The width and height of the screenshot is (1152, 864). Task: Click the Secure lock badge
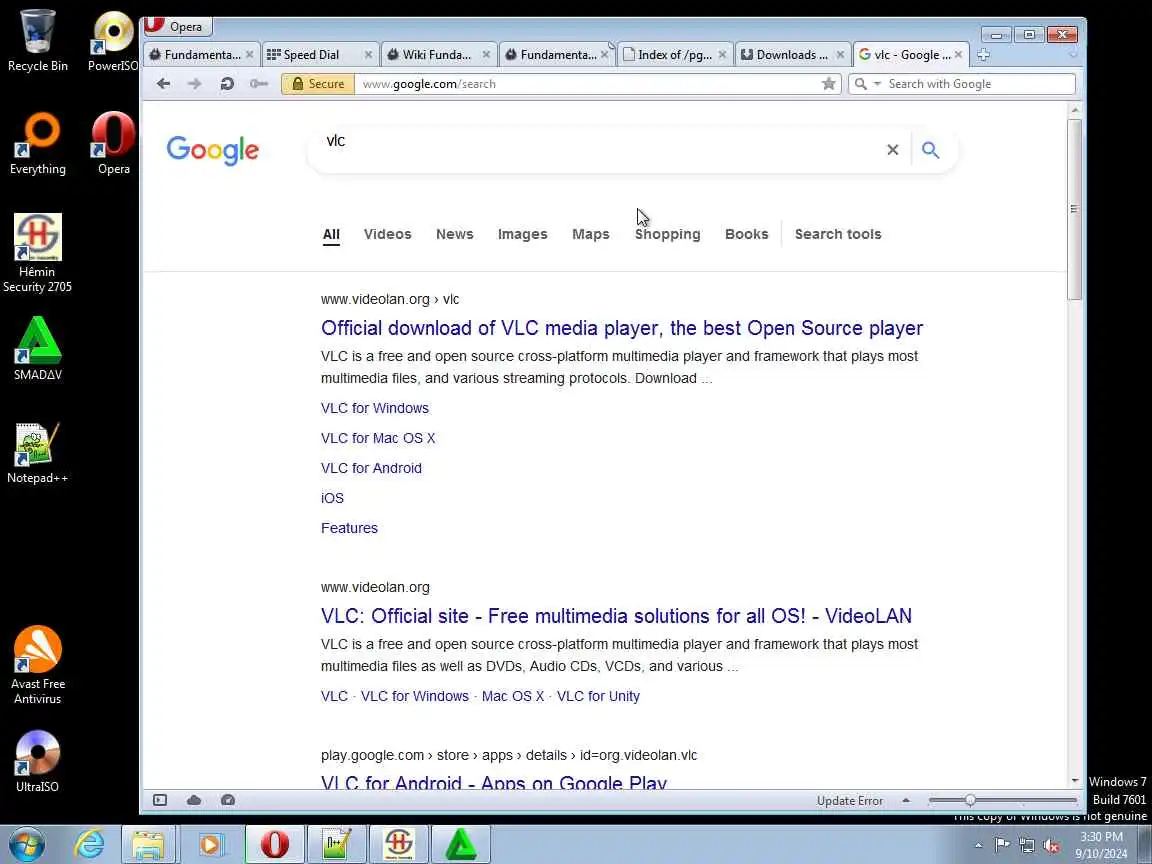318,84
